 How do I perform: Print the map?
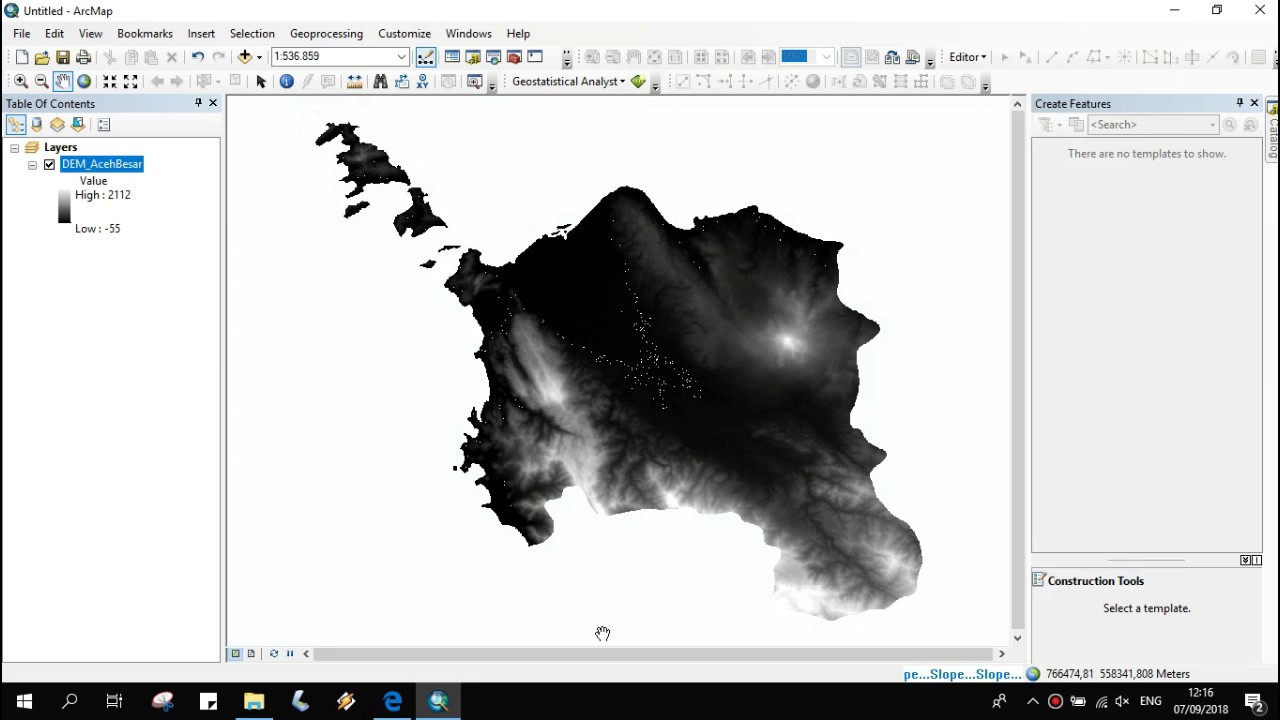[84, 57]
